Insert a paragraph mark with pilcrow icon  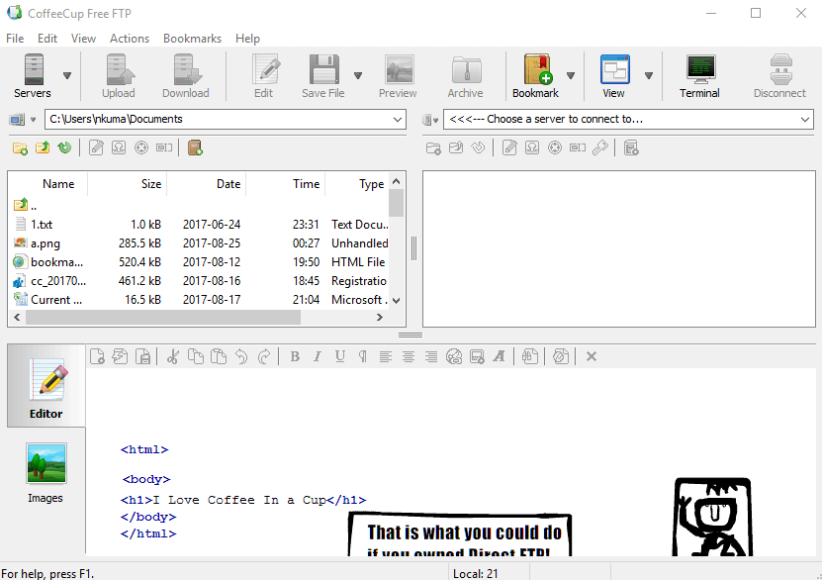coord(363,357)
